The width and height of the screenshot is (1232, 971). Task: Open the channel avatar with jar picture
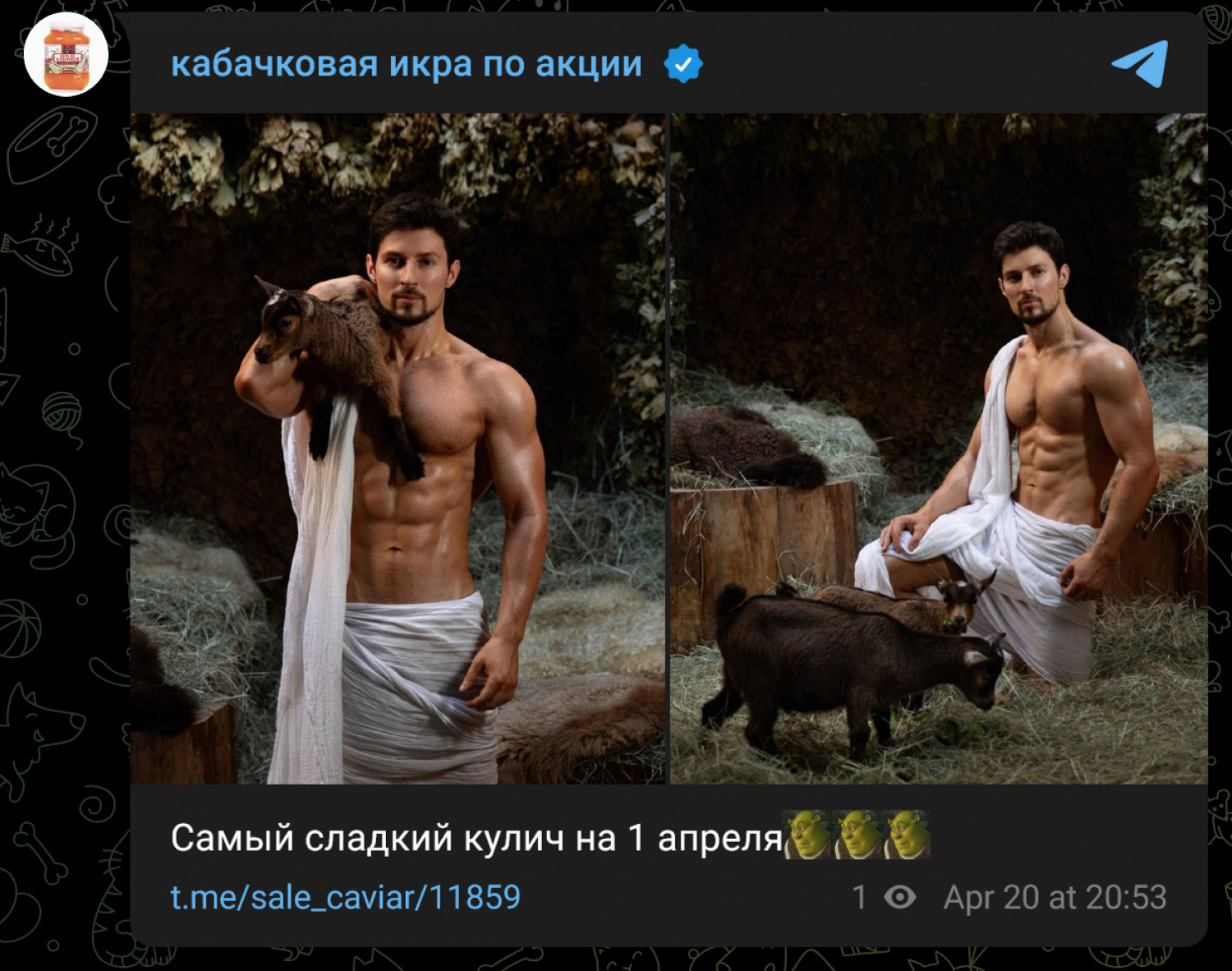point(66,55)
